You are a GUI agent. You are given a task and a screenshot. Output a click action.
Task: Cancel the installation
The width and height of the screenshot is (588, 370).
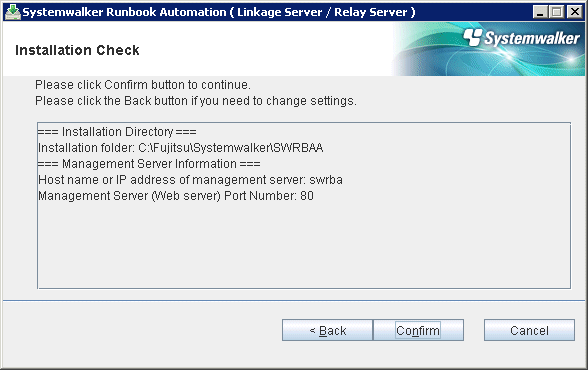point(529,330)
